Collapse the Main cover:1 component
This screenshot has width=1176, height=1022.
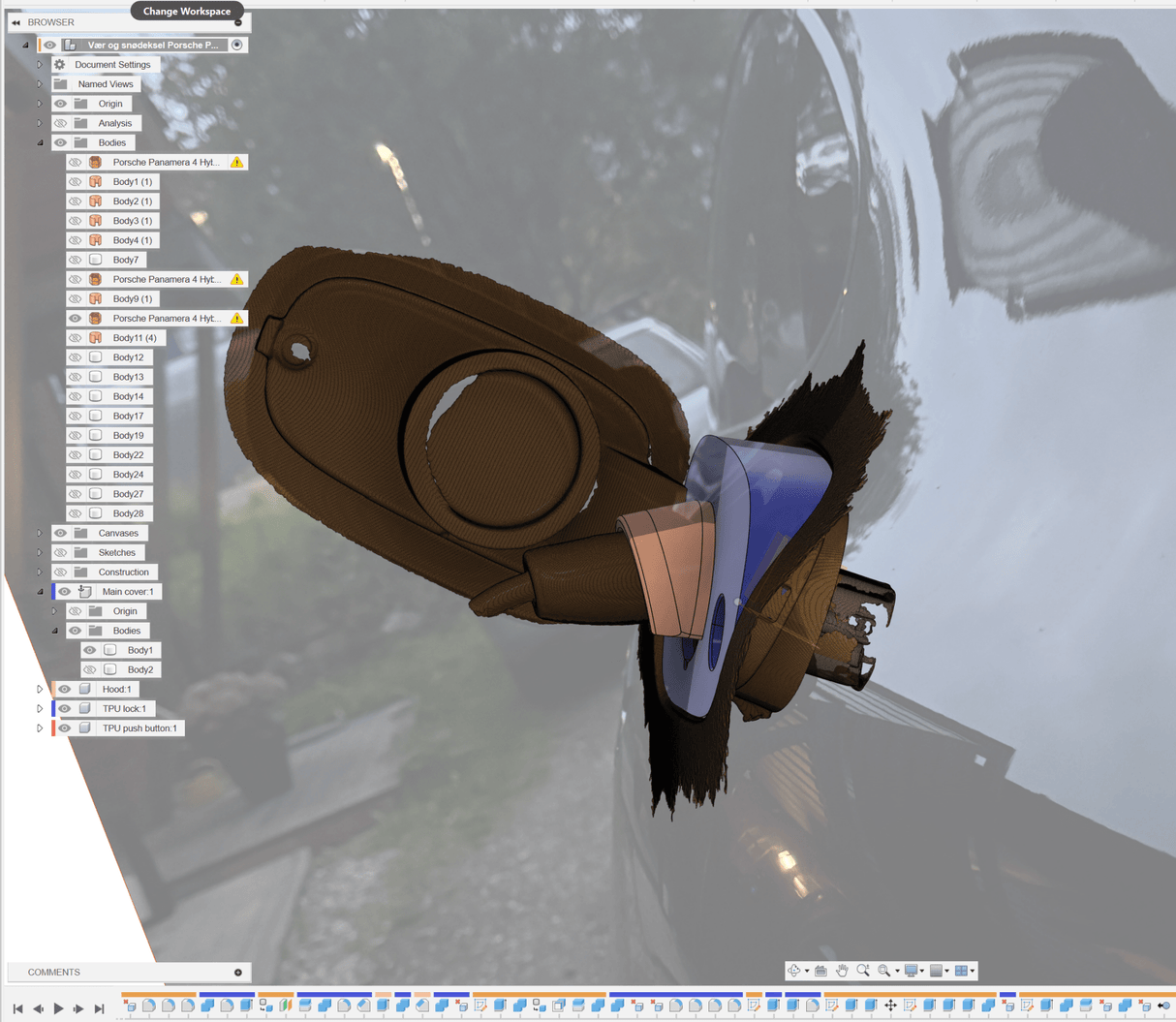click(x=40, y=592)
